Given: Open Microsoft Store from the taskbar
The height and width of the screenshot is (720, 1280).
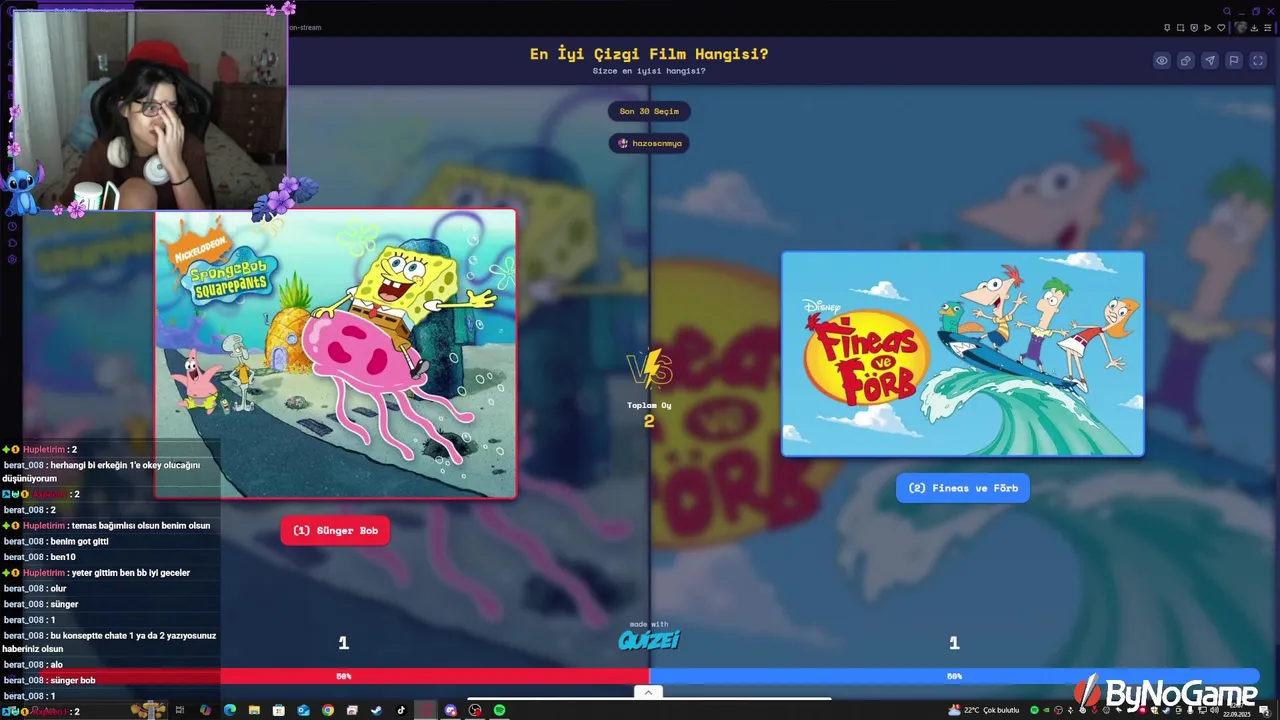Looking at the screenshot, I should tap(279, 710).
